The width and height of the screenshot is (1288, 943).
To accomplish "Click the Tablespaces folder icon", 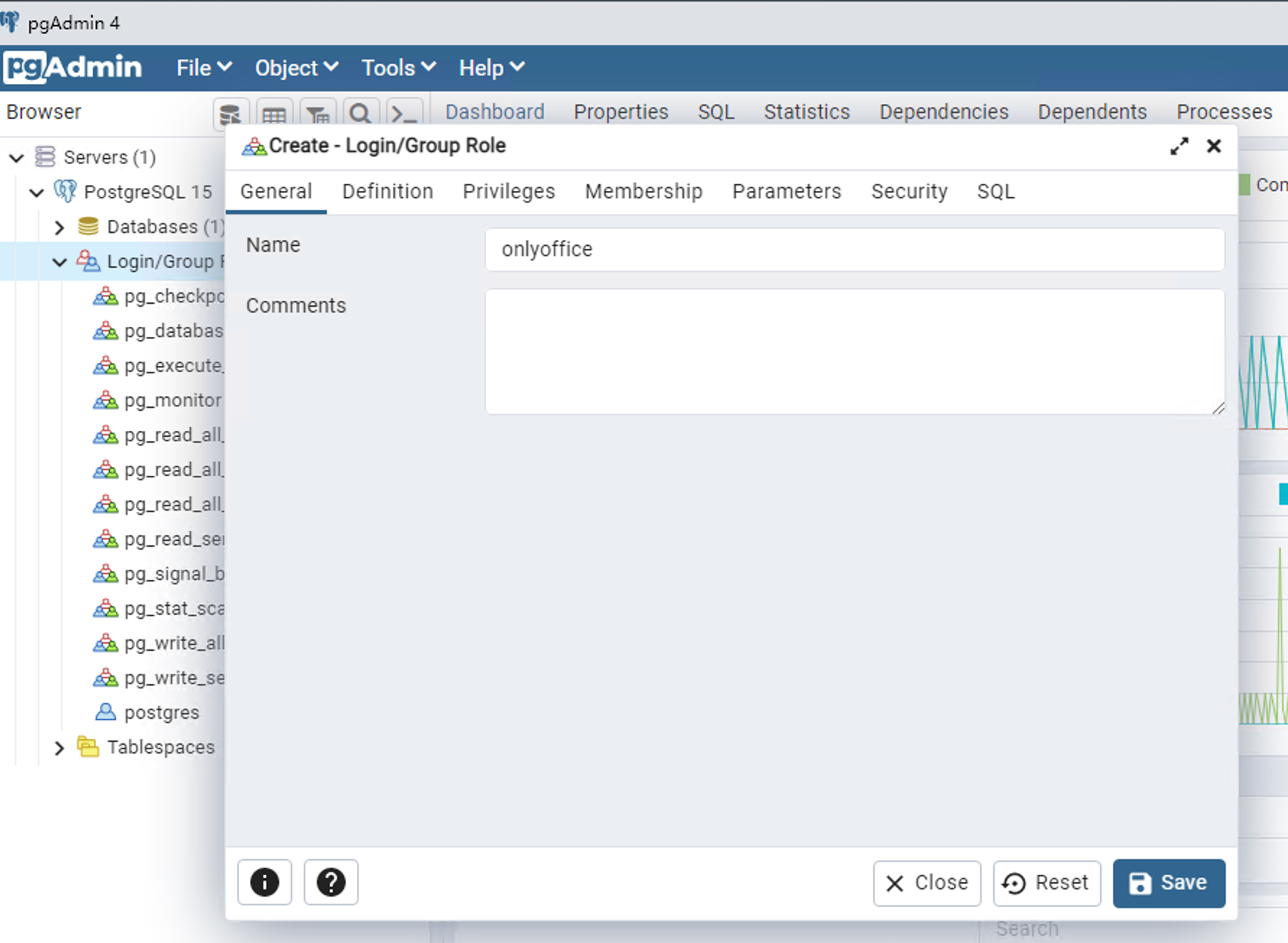I will pos(88,747).
